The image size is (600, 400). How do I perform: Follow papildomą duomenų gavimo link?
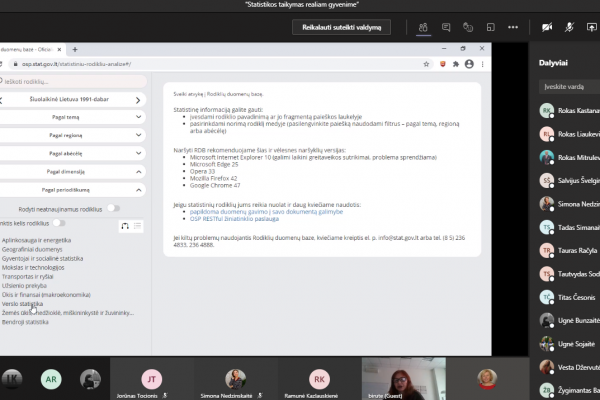pyautogui.click(x=266, y=212)
